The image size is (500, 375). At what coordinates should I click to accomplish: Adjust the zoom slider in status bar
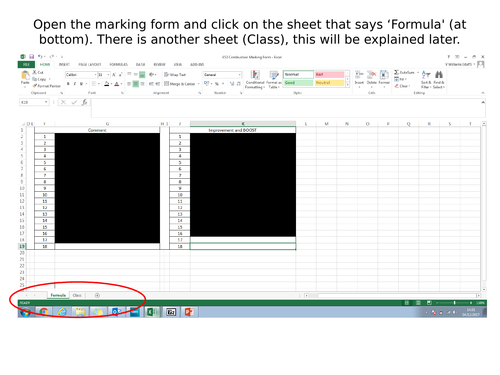[x=454, y=303]
